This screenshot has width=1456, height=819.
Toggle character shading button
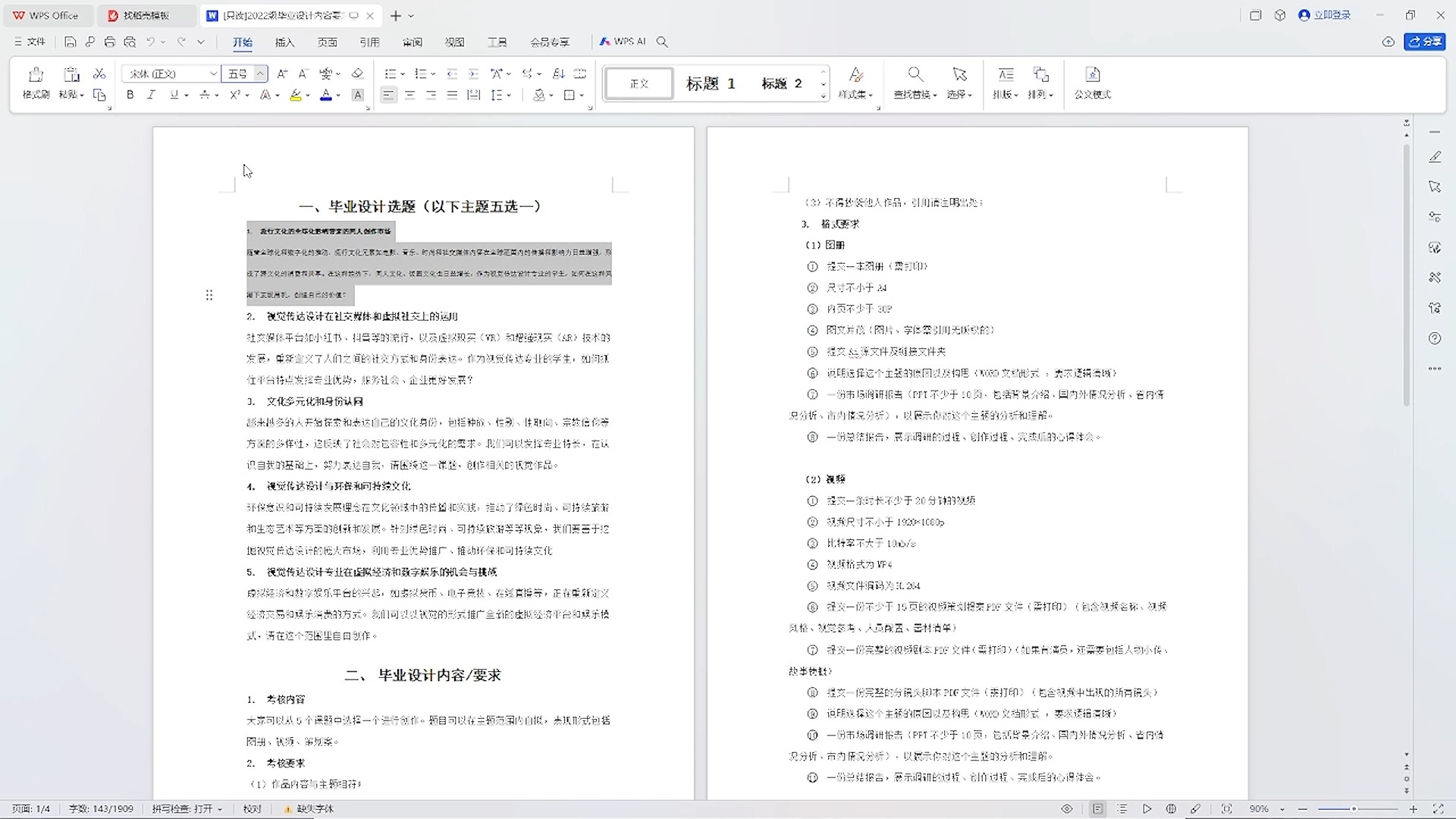click(358, 95)
